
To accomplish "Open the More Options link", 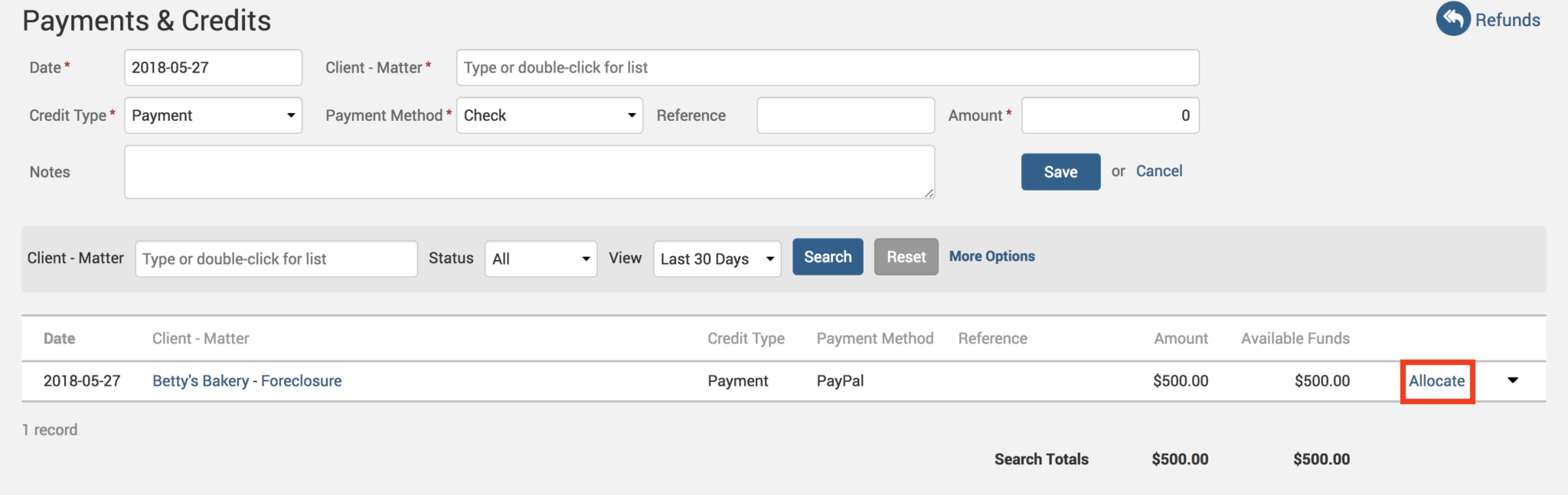I will coord(991,256).
